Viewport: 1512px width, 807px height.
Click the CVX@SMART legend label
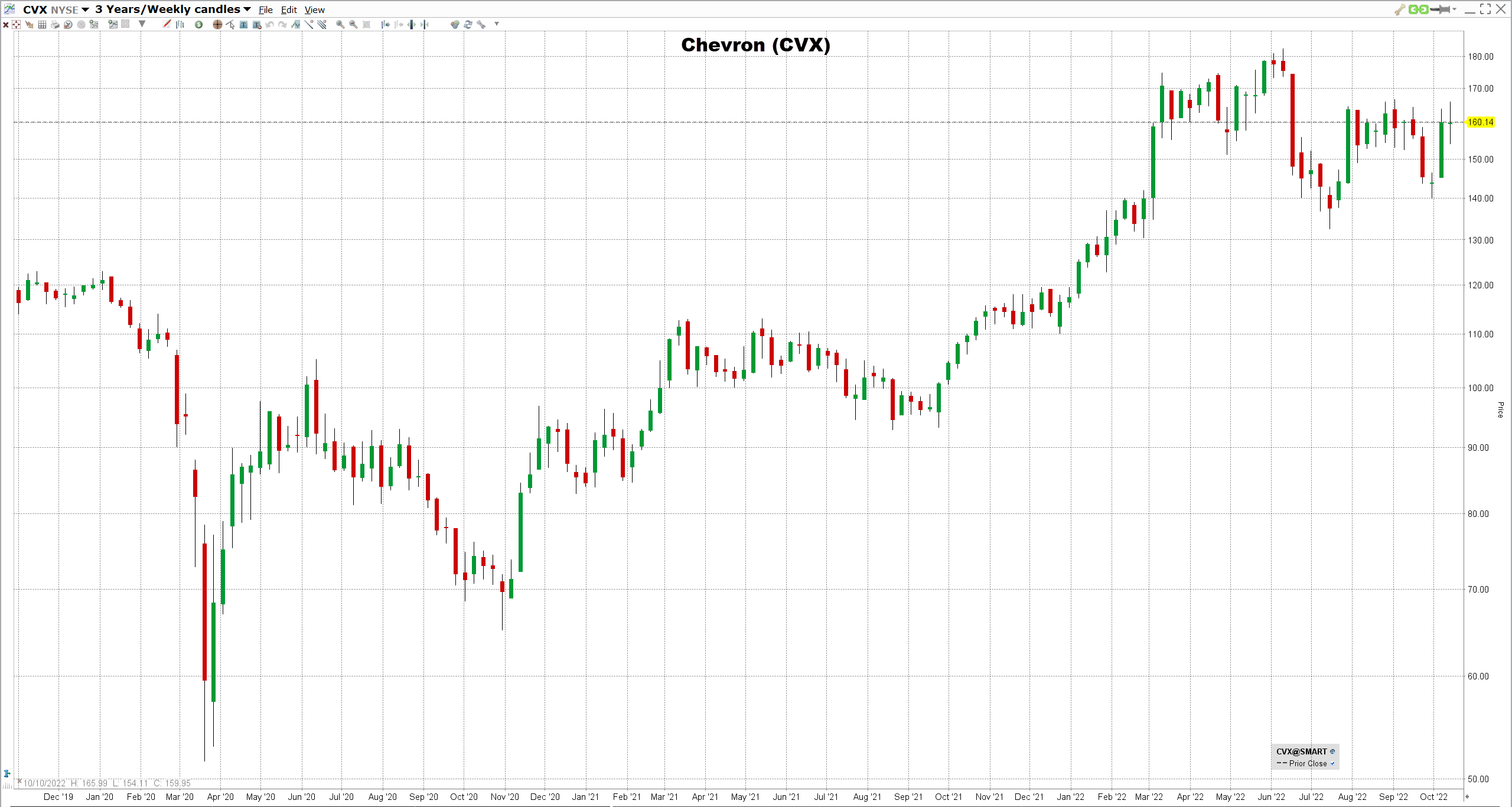(x=1301, y=751)
